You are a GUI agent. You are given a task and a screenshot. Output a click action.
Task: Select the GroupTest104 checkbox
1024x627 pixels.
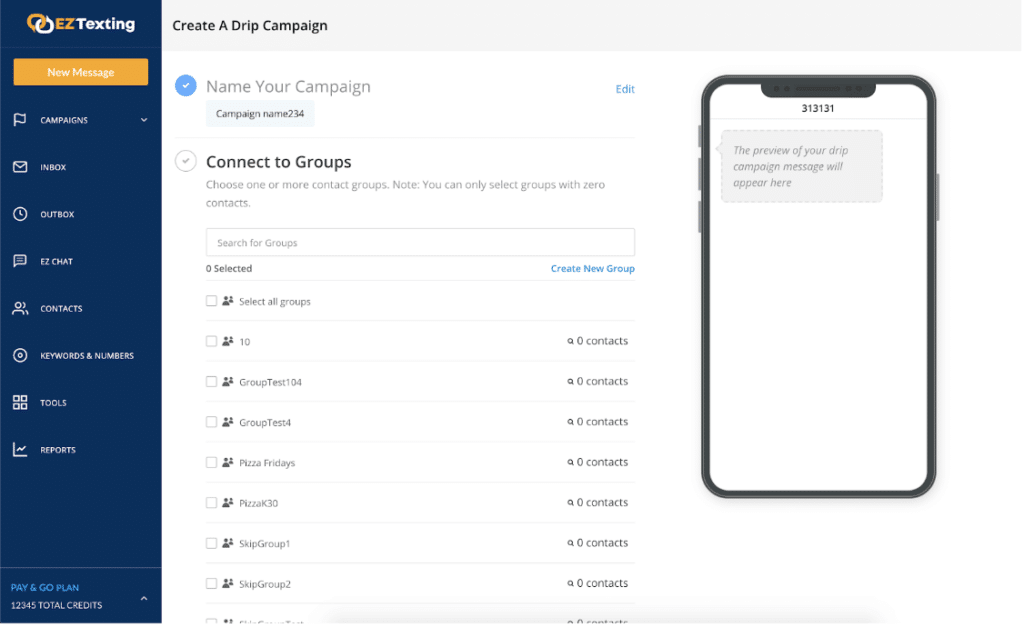(x=211, y=382)
